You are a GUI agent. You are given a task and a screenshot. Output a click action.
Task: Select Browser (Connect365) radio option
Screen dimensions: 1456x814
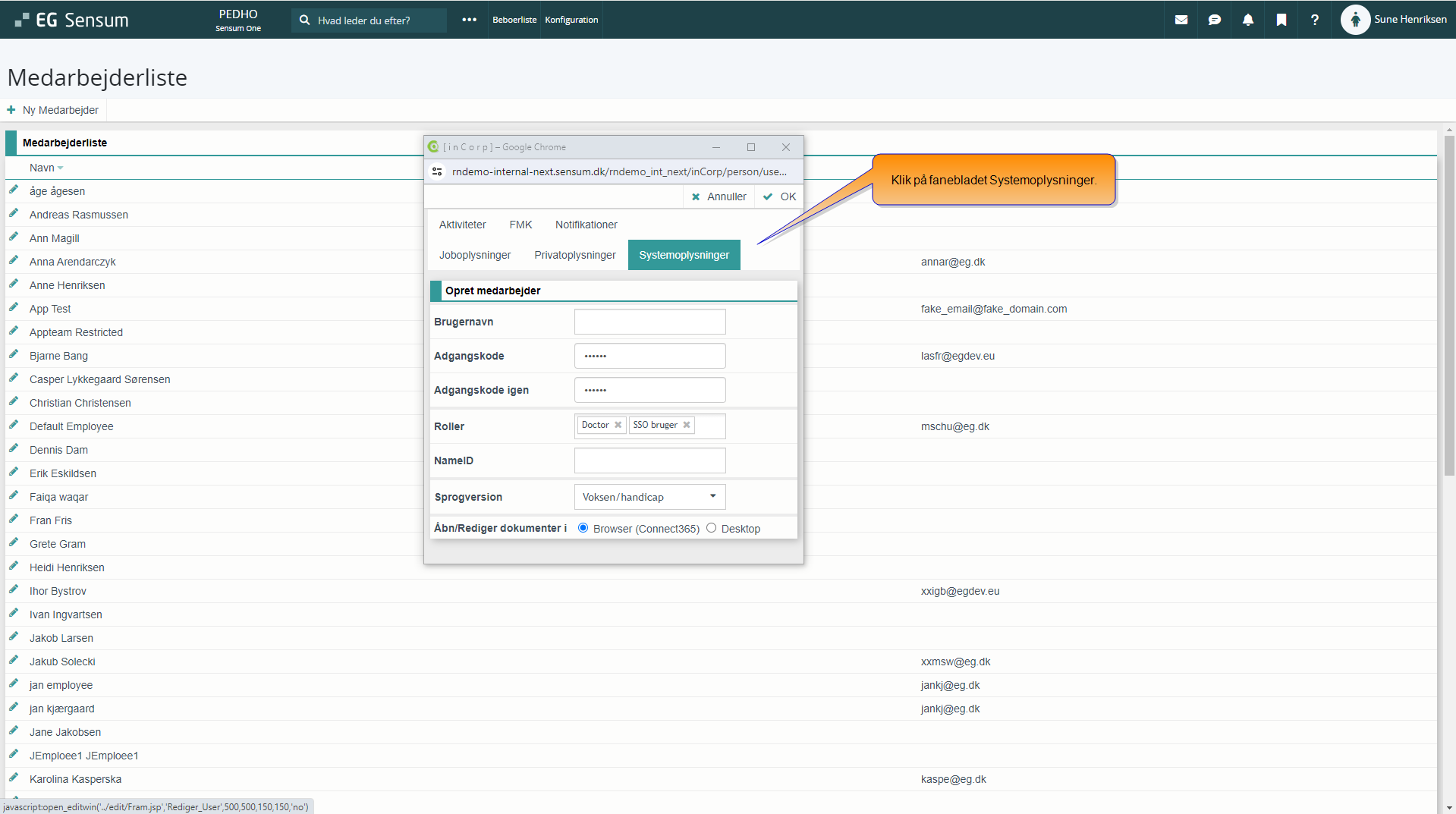[x=583, y=528]
